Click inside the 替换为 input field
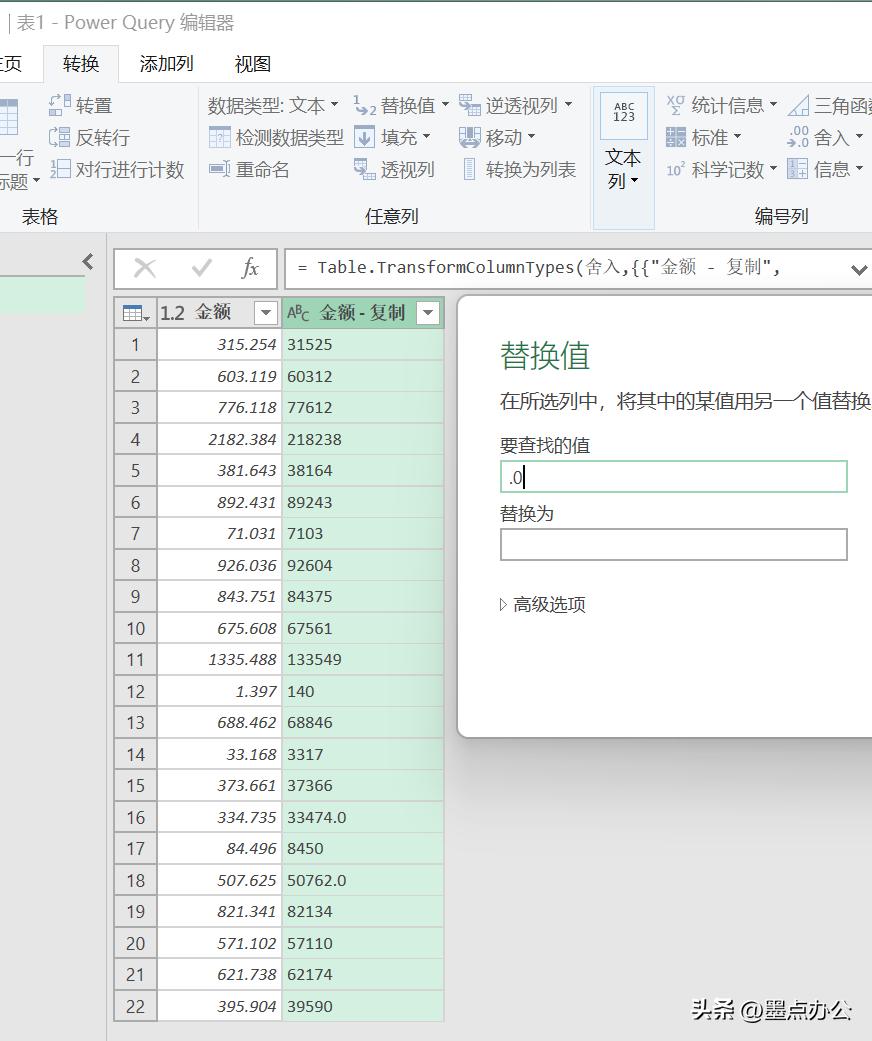Screen dimensions: 872x1041 (672, 544)
